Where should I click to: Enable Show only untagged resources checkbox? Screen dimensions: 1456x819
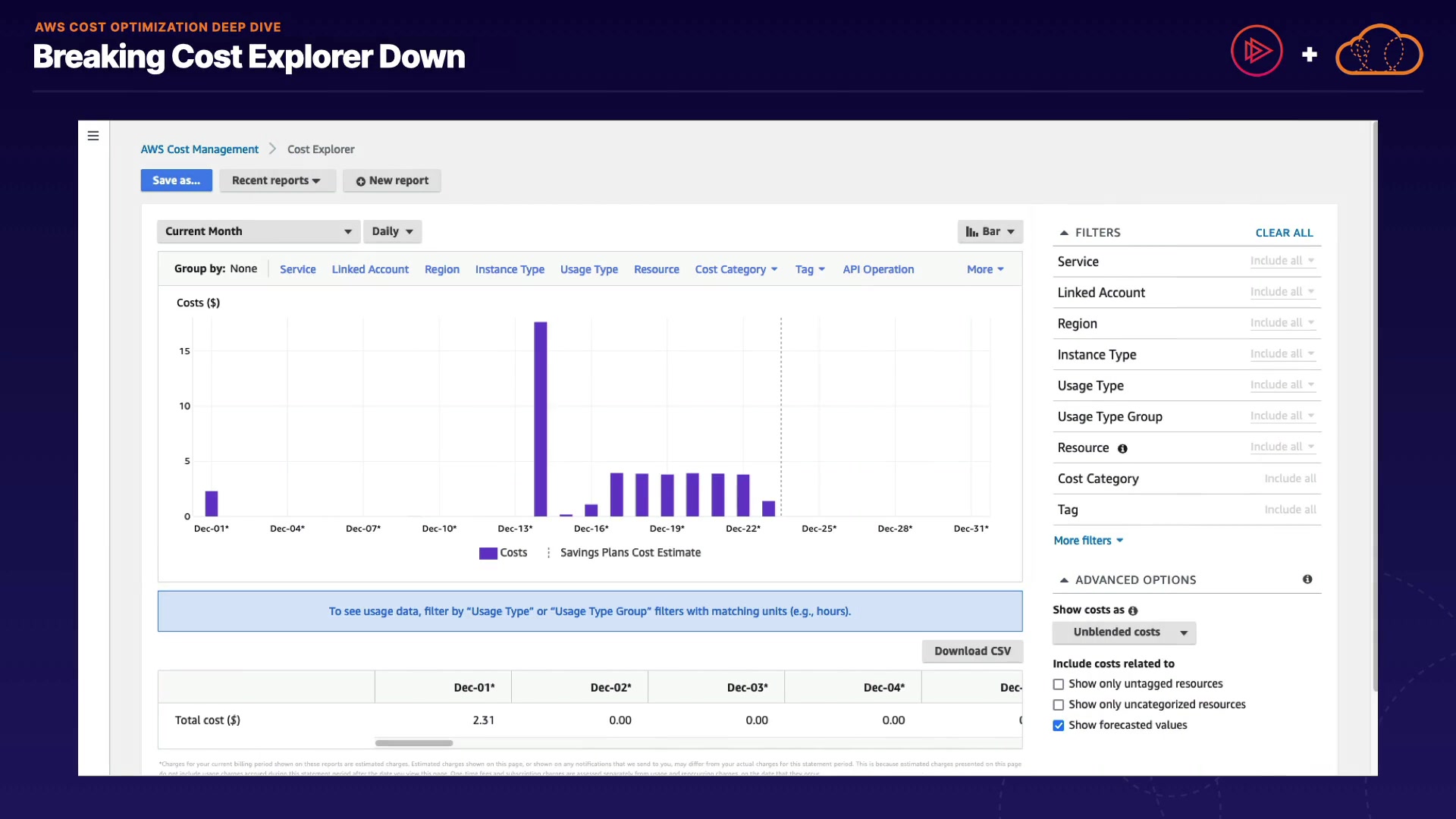coord(1059,684)
